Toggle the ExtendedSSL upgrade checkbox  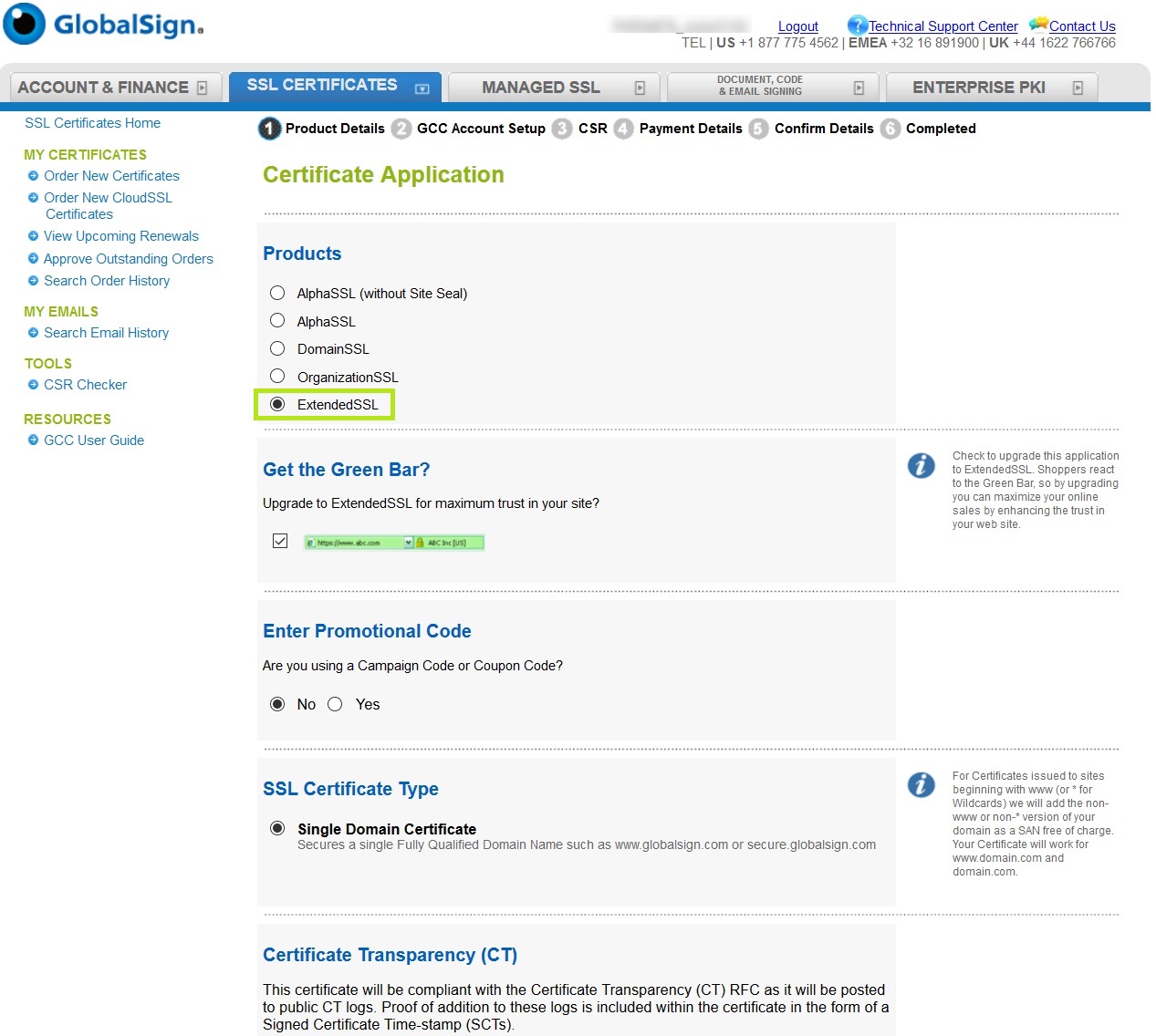click(x=280, y=542)
